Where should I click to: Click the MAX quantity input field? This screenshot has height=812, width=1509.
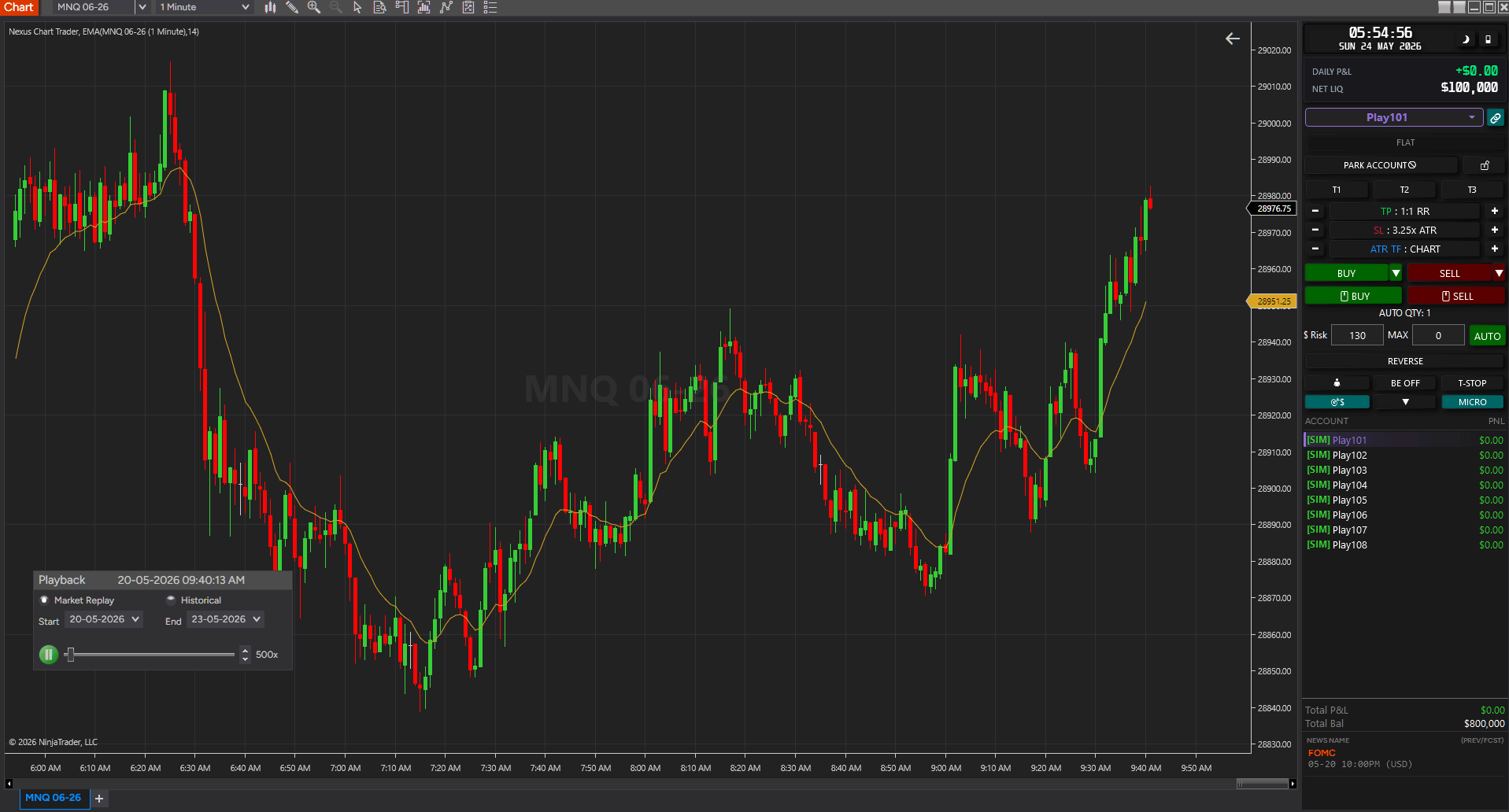point(1438,335)
